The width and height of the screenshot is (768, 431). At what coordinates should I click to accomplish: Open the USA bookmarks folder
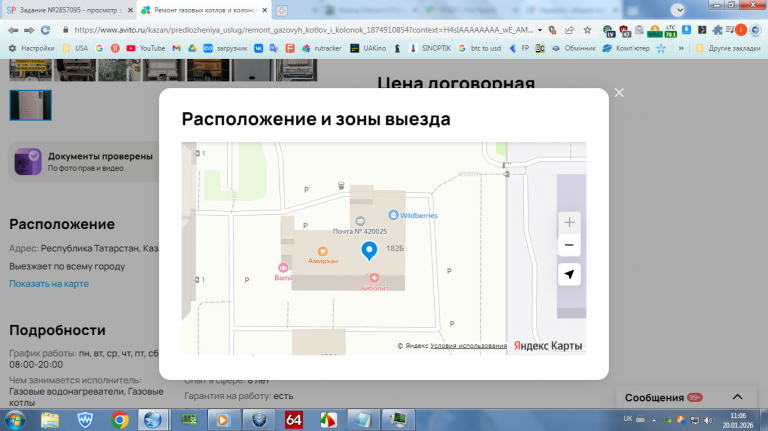(x=75, y=48)
